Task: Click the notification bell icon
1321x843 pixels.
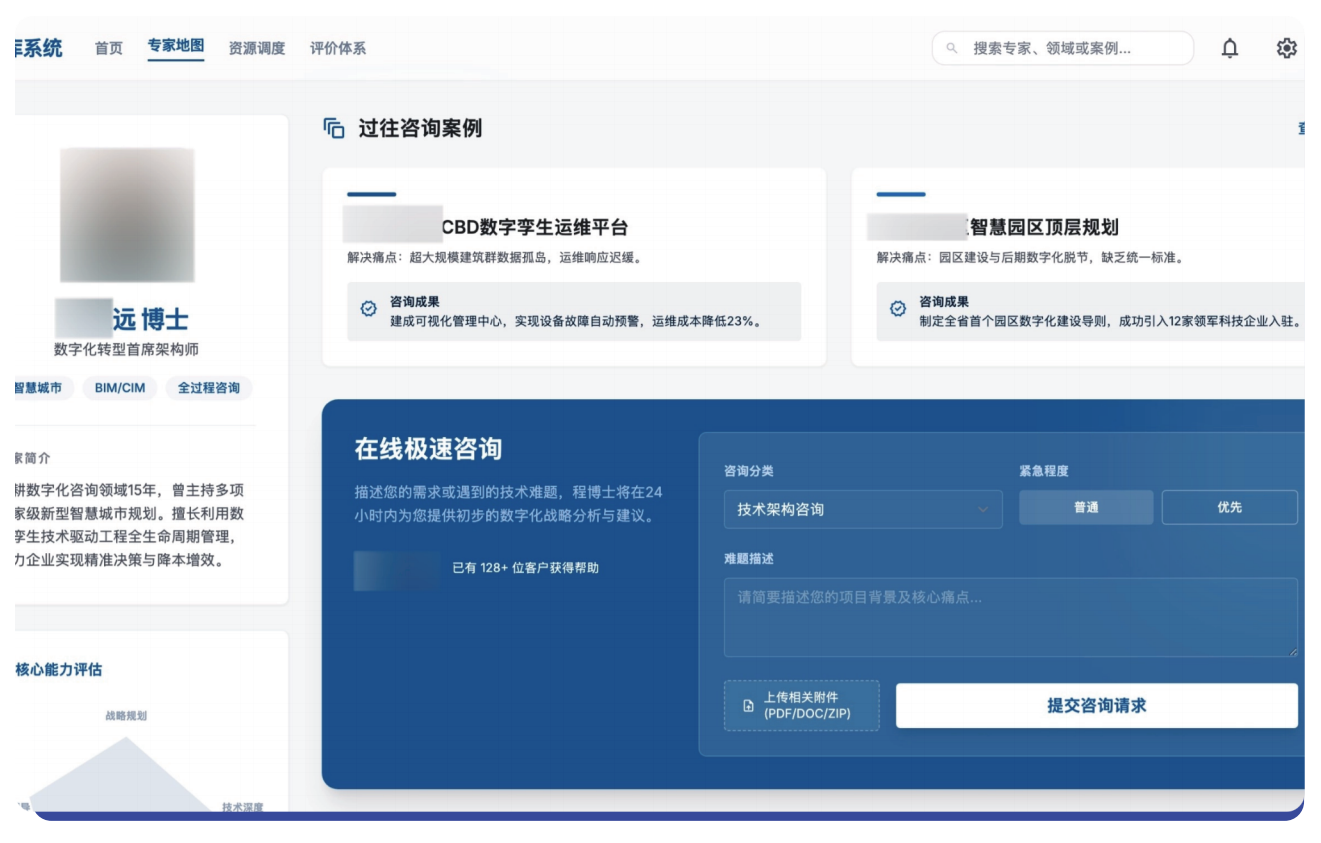Action: pos(1232,47)
